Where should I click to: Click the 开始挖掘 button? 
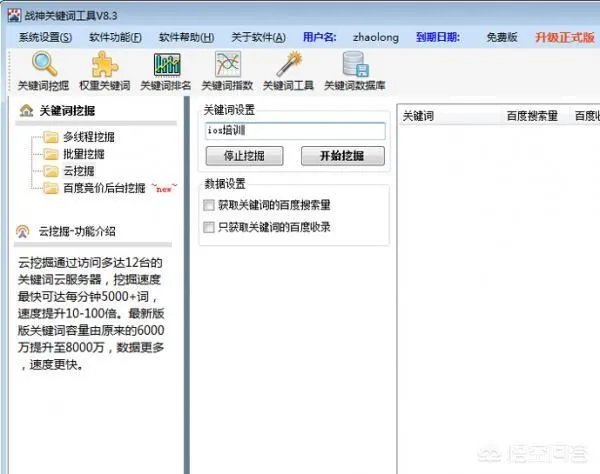(343, 156)
